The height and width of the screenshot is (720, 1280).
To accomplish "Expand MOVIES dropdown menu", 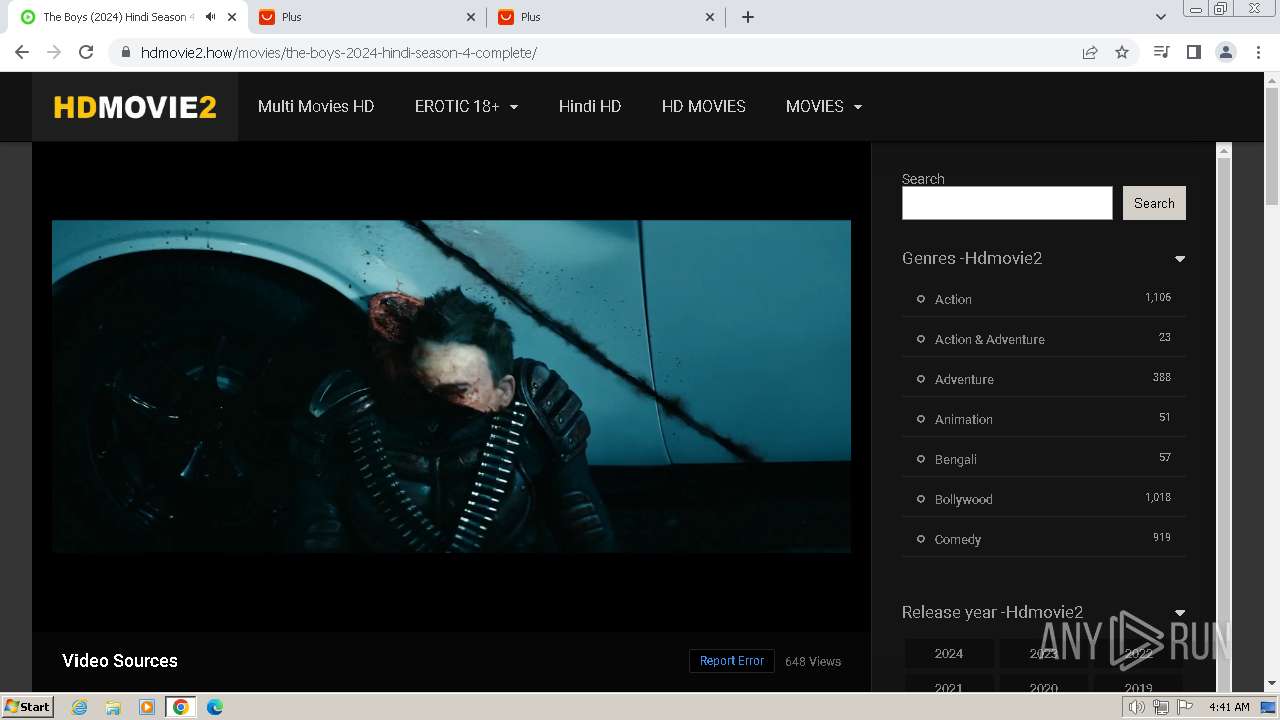I will (824, 106).
